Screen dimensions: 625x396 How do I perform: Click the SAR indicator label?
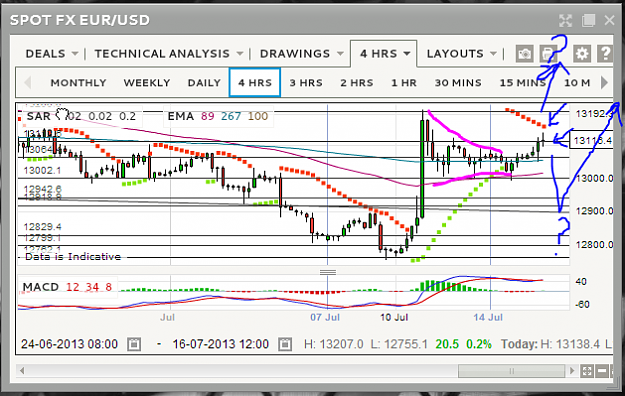tap(38, 116)
